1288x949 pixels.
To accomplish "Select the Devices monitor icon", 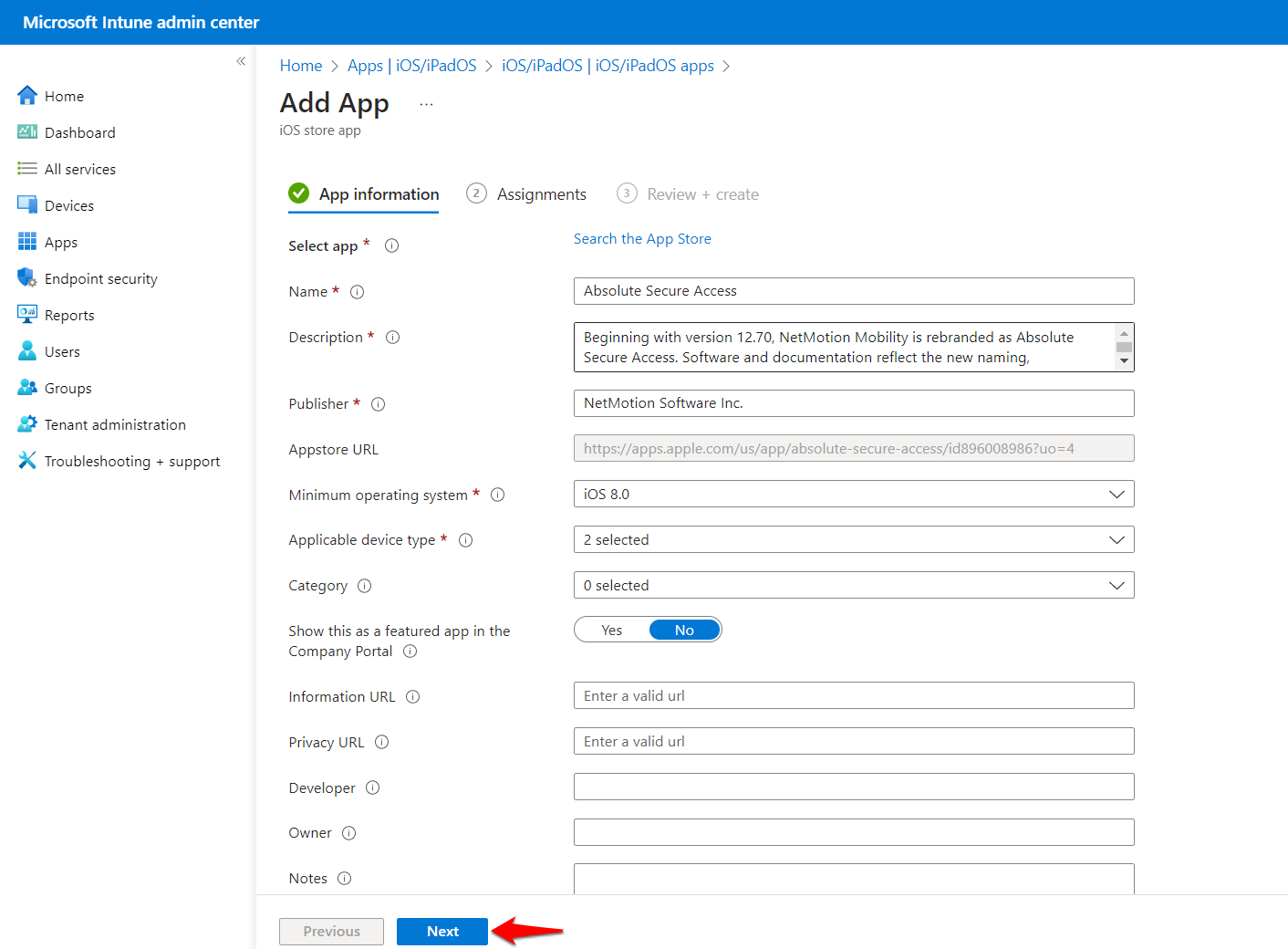I will pyautogui.click(x=27, y=205).
